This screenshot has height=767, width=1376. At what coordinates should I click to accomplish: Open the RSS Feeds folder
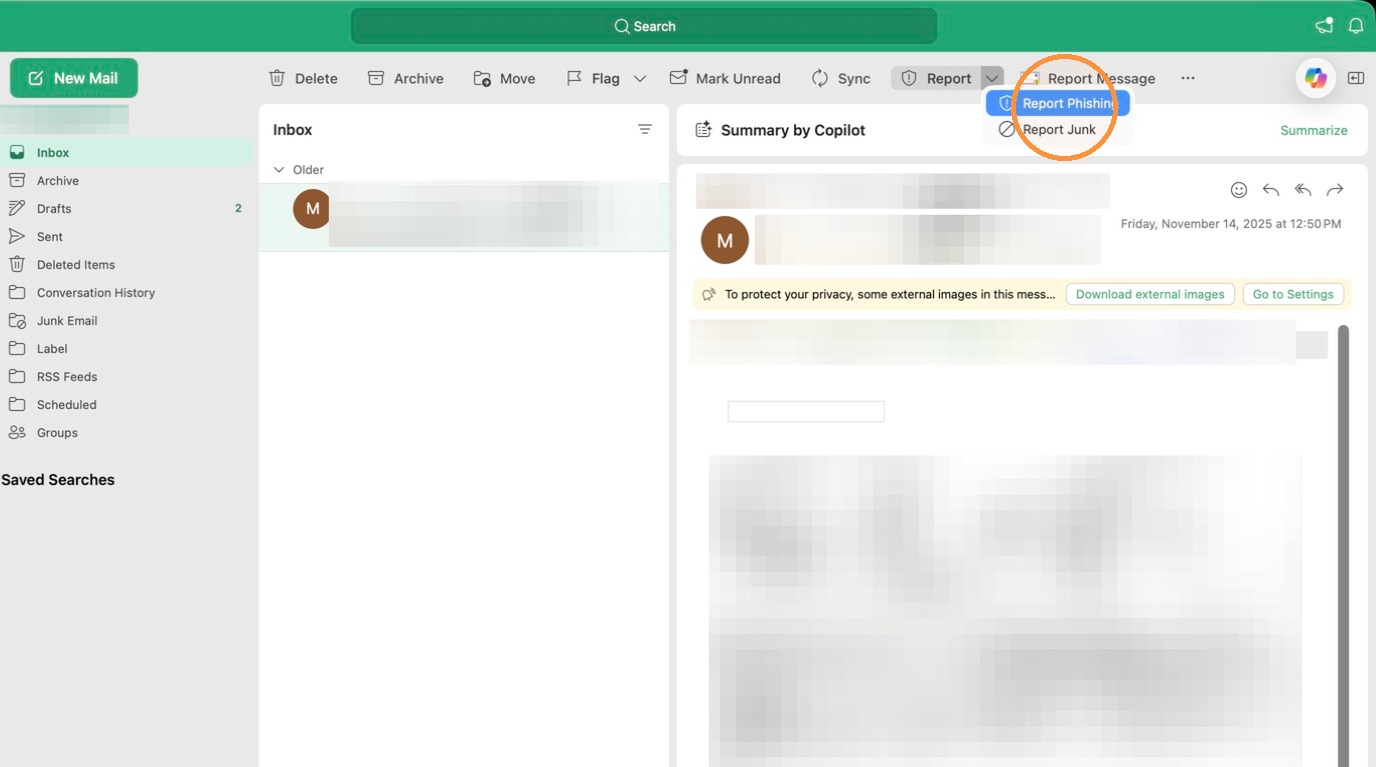pos(126,377)
